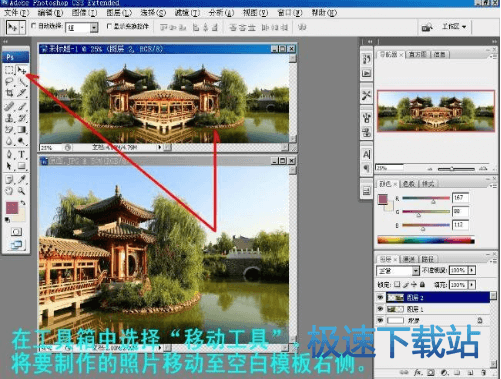Open 图像(I) menu
501x379 pixels.
(85, 13)
